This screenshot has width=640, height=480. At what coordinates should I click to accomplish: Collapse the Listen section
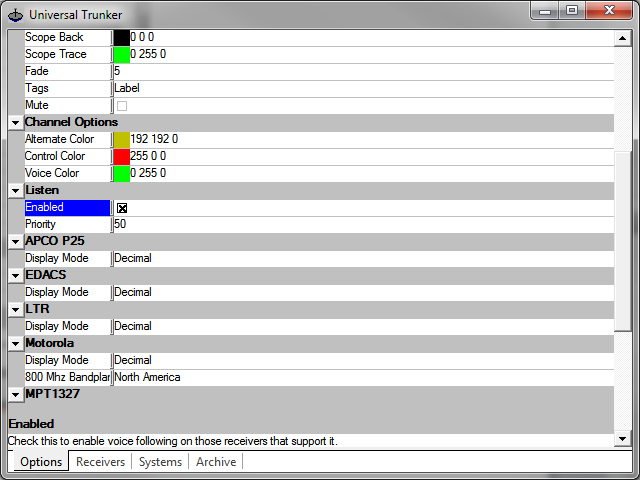pyautogui.click(x=15, y=191)
